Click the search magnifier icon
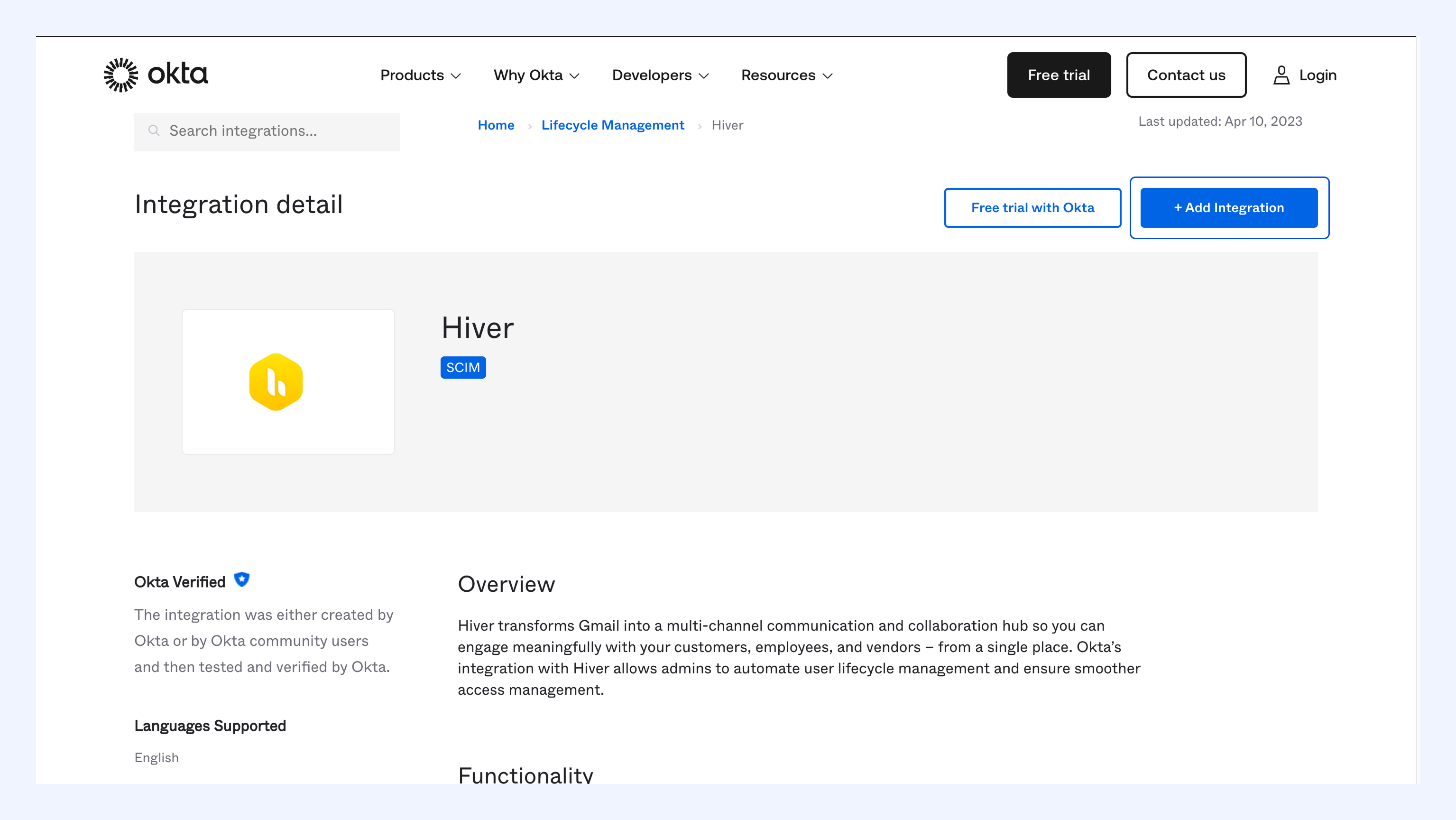The height and width of the screenshot is (820, 1456). coord(154,130)
